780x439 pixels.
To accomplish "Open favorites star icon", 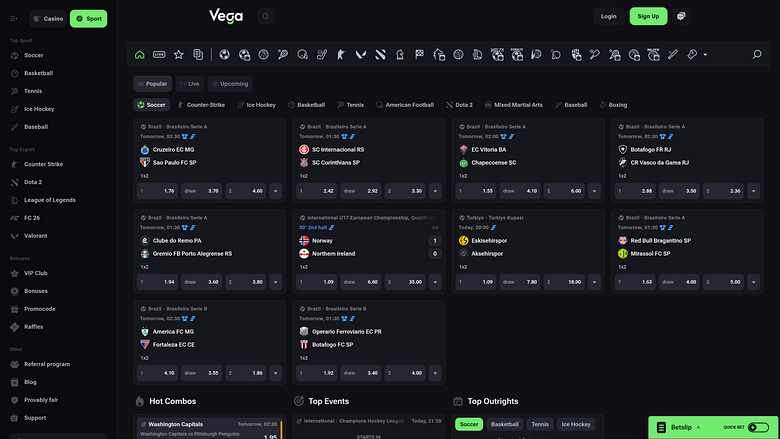I will click(x=179, y=55).
